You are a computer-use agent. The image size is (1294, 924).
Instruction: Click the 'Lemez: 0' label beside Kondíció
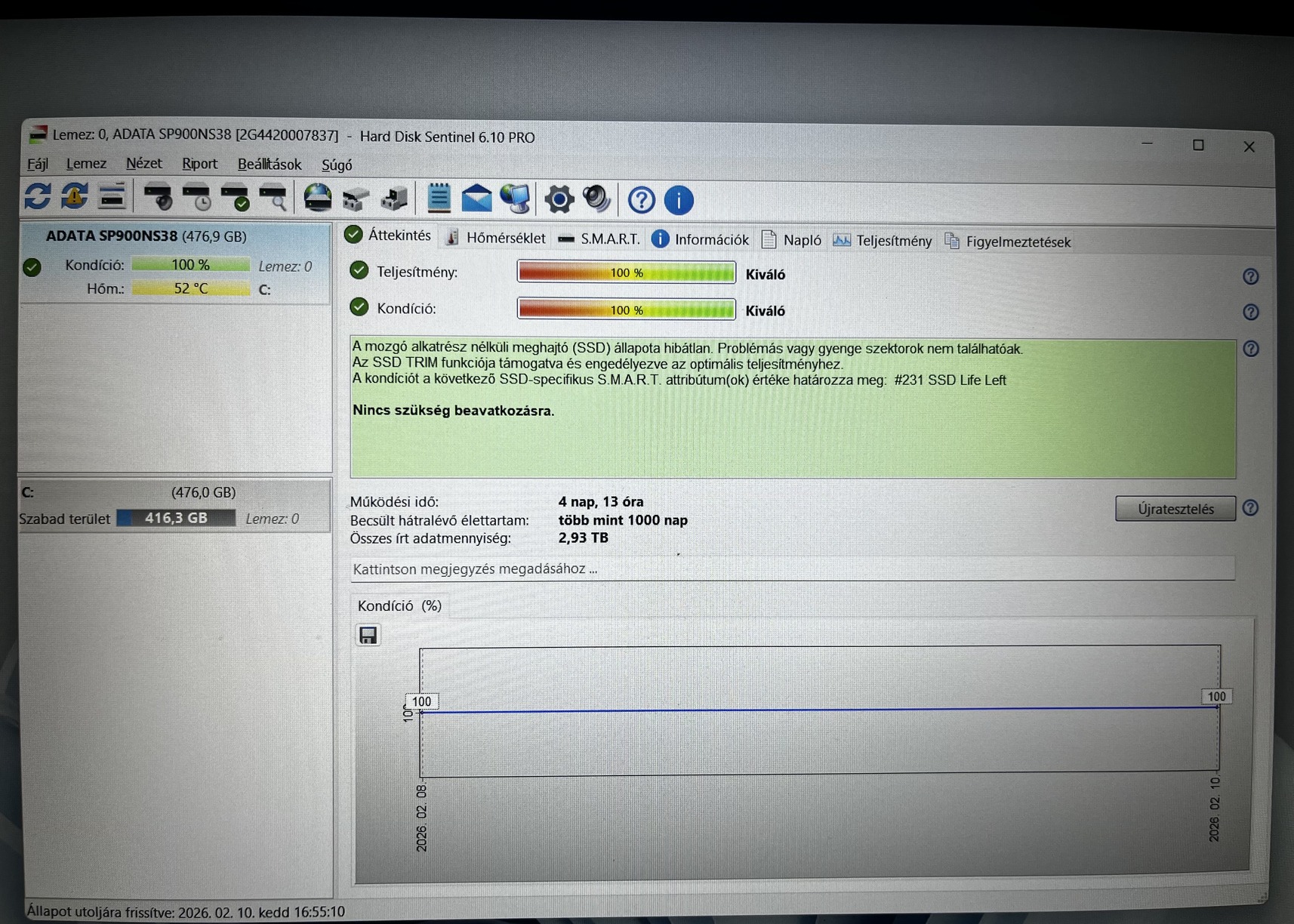click(285, 266)
